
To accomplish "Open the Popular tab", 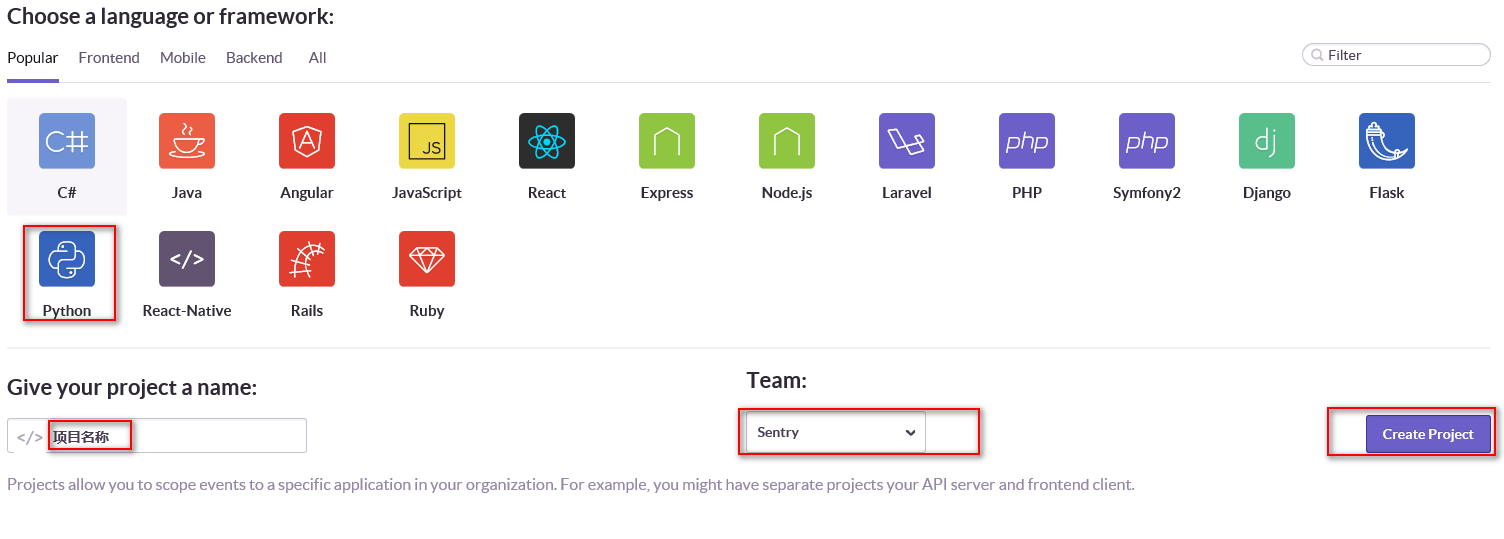I will 33,58.
